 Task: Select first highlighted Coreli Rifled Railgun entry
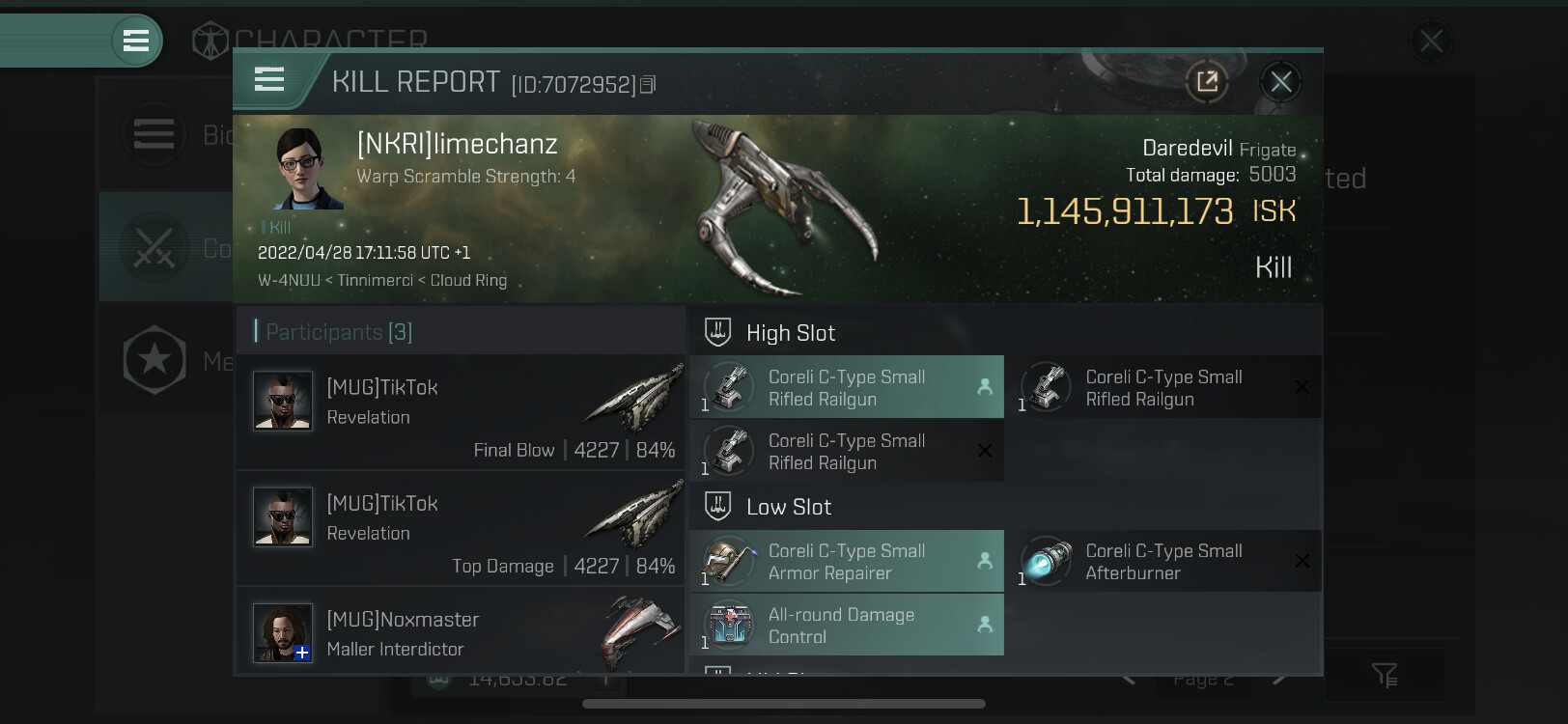[x=847, y=387]
